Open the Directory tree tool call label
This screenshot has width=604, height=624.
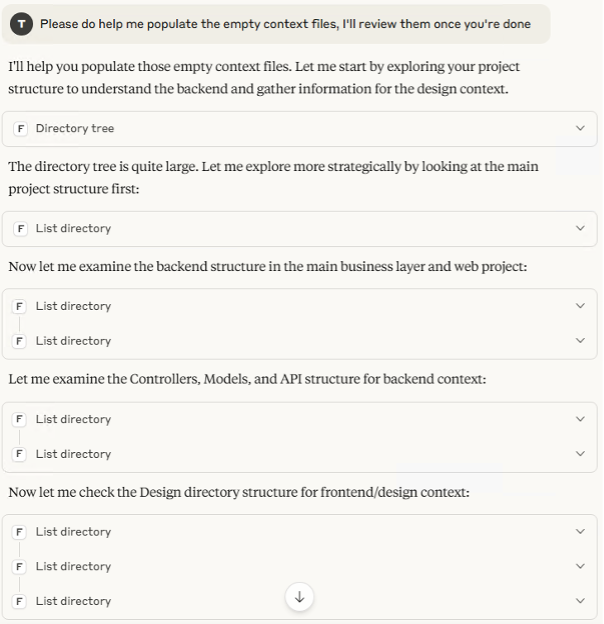pos(75,128)
